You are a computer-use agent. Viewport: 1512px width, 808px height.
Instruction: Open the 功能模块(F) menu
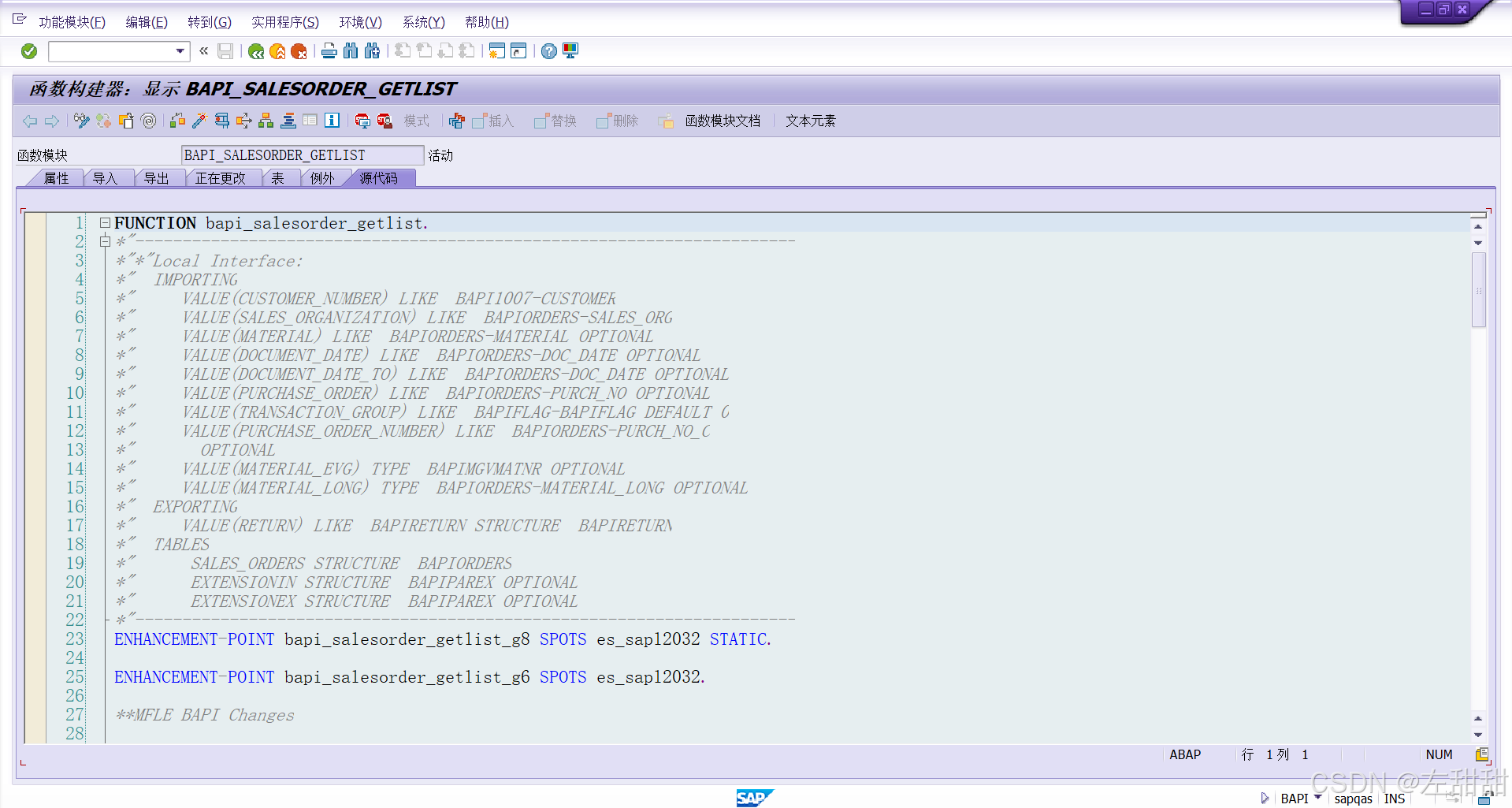[x=72, y=22]
